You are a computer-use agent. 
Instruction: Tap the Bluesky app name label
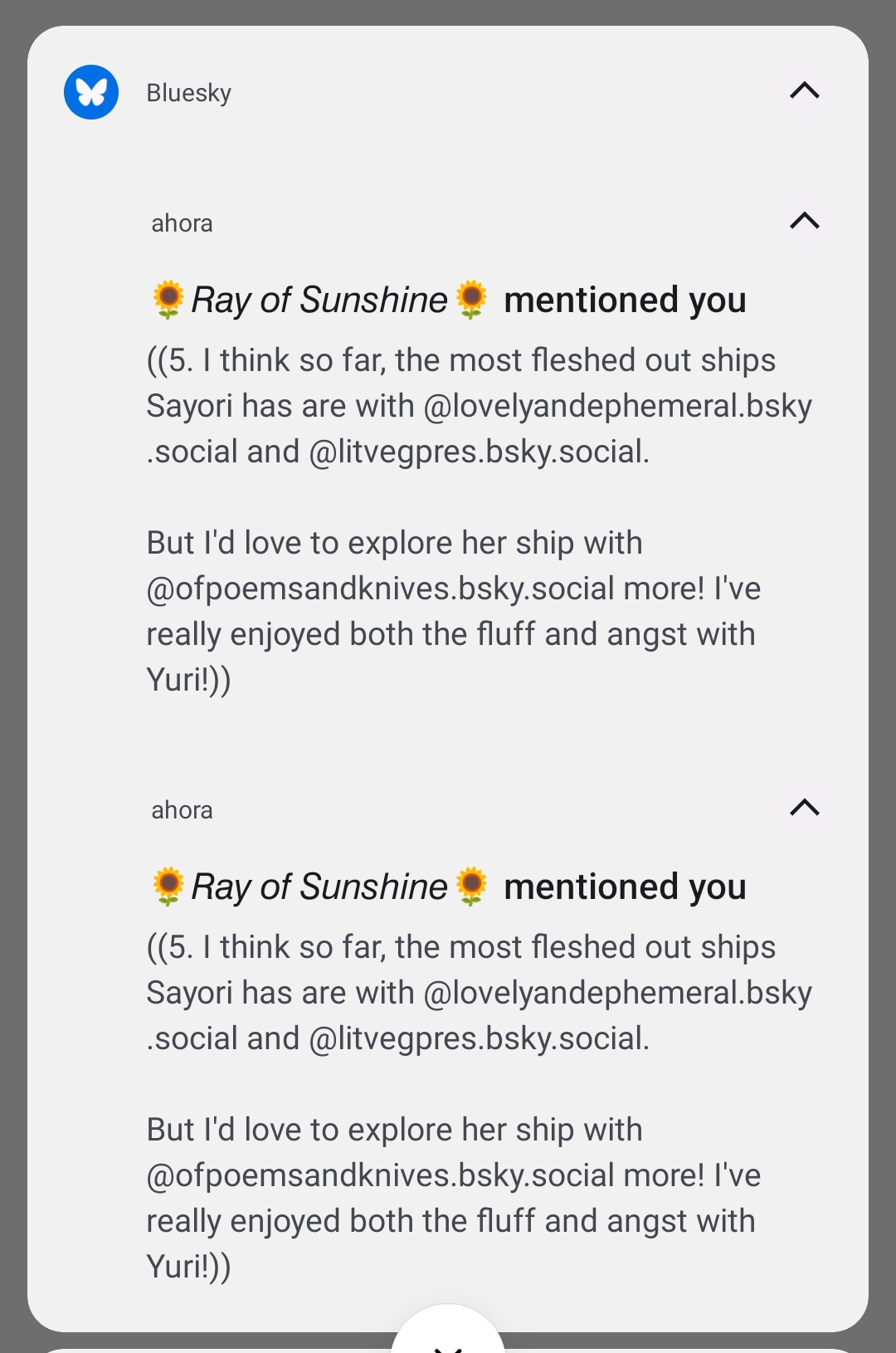coord(188,93)
